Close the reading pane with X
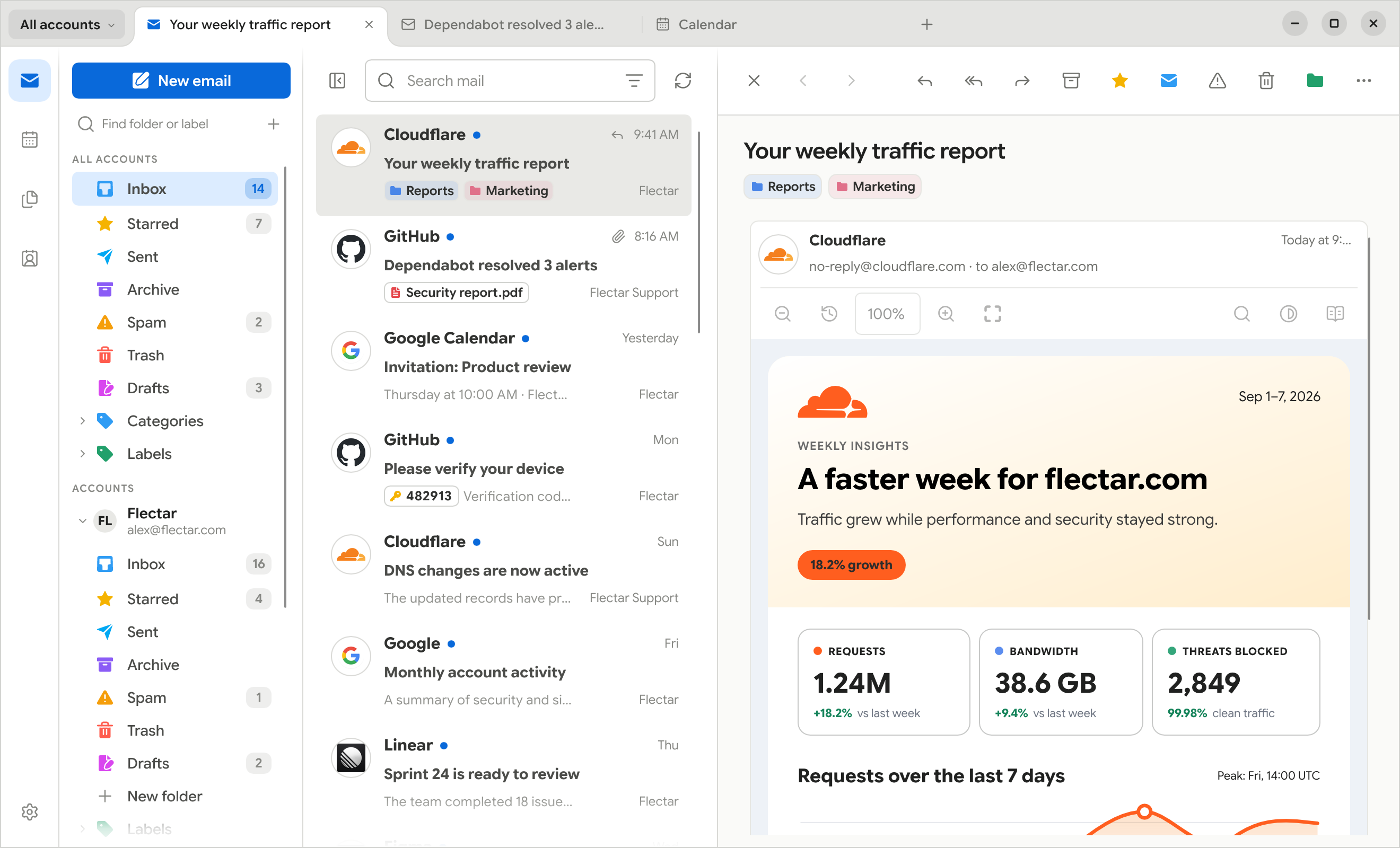 (x=754, y=81)
